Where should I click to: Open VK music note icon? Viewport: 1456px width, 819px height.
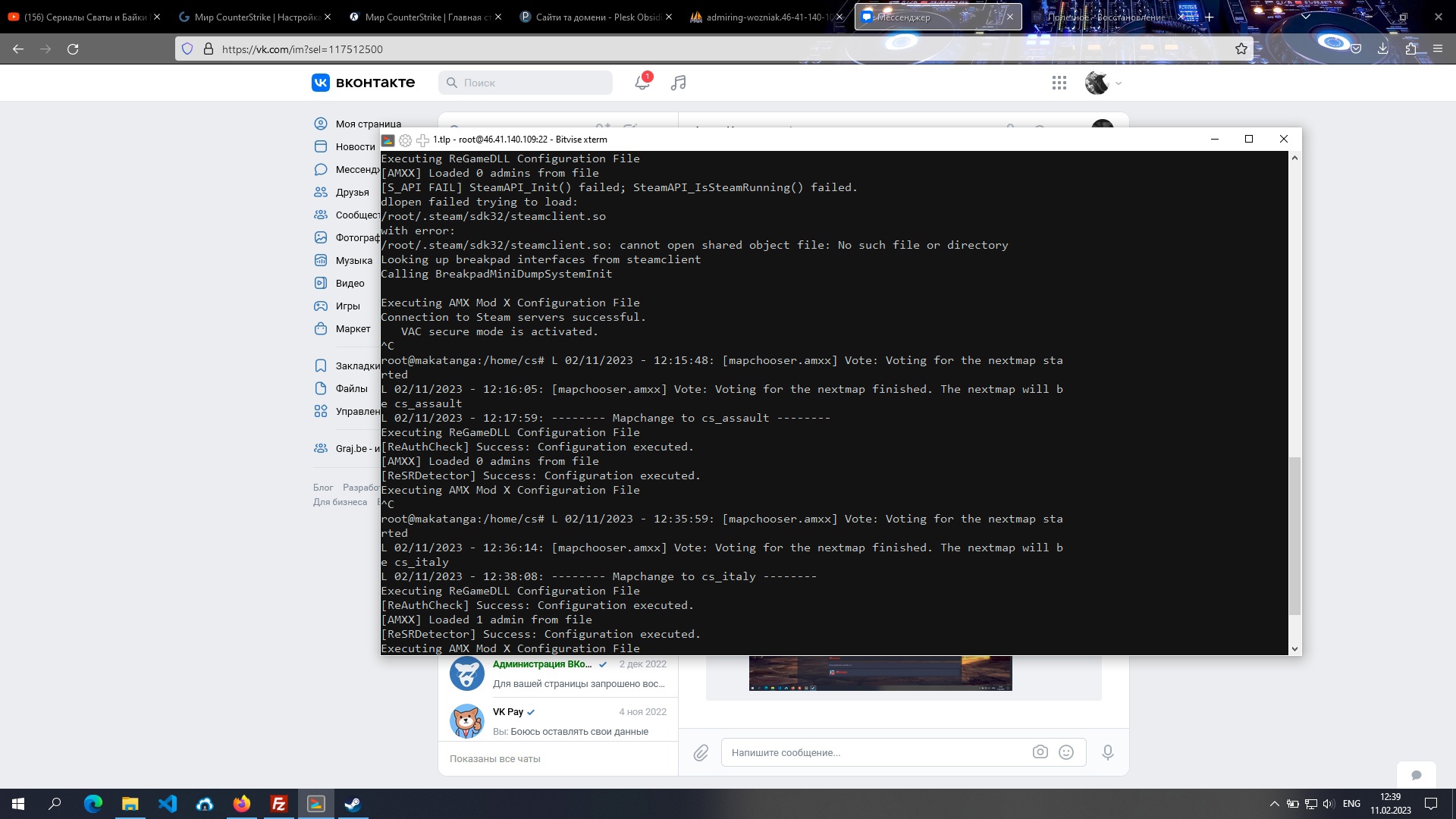coord(678,83)
